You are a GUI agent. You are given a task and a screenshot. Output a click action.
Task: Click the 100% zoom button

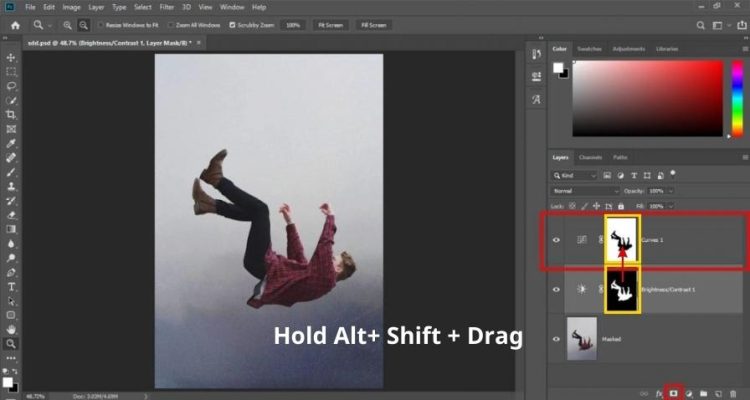[x=293, y=25]
